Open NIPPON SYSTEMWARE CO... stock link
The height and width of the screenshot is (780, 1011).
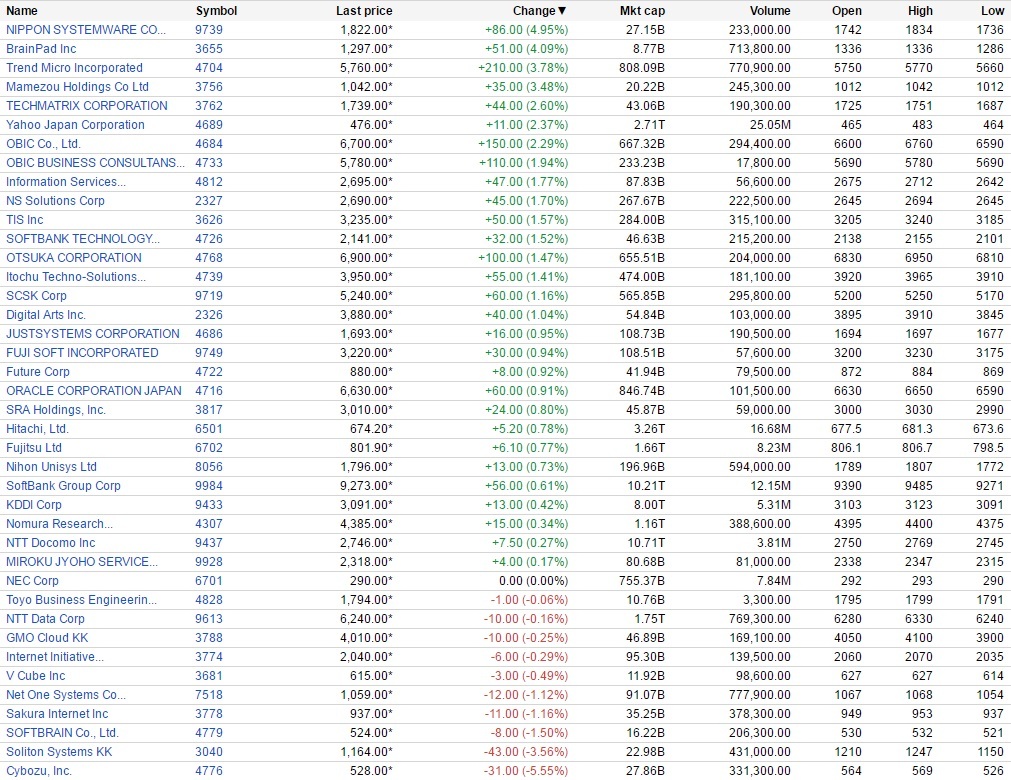click(x=86, y=30)
